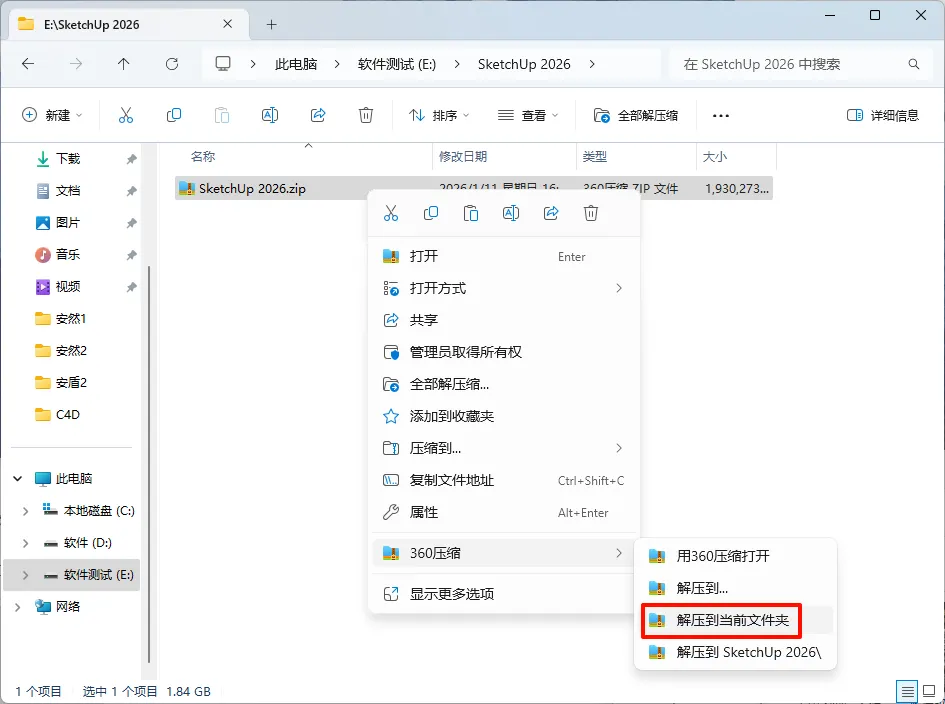The width and height of the screenshot is (945, 704).
Task: Choose 解压到 SketchUp 2026\
Action: [x=735, y=652]
